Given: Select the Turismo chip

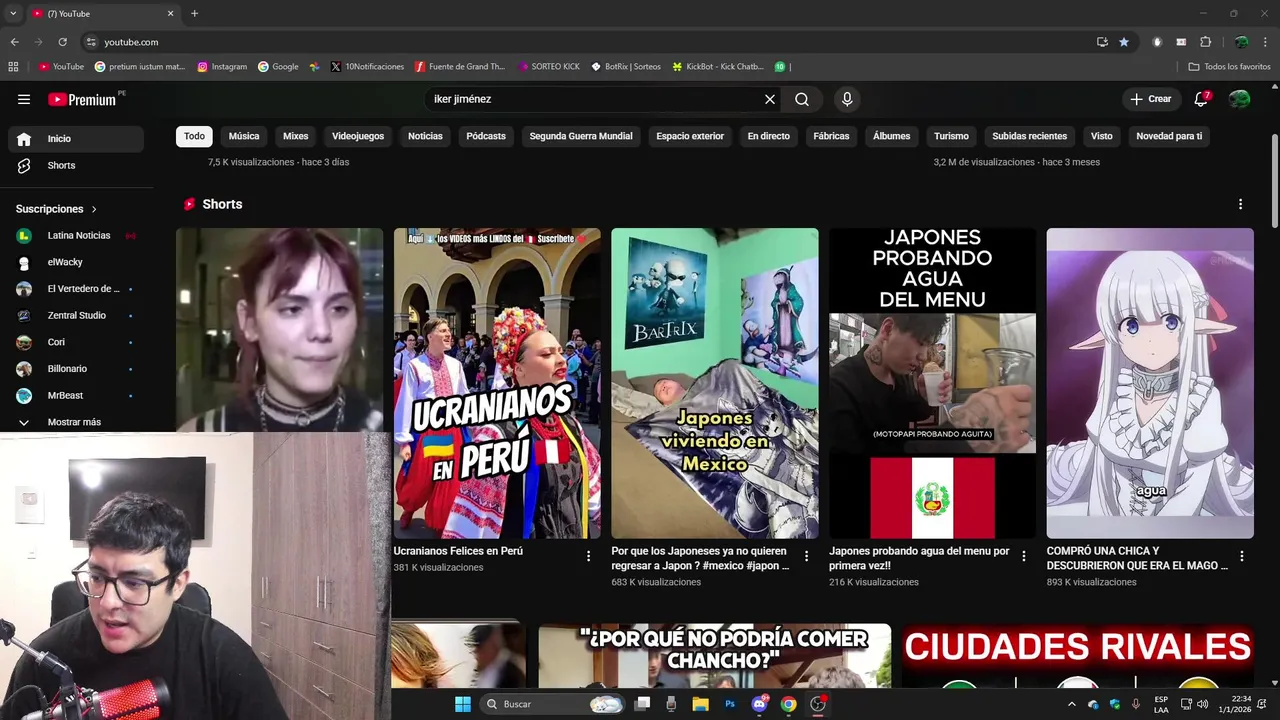Looking at the screenshot, I should point(951,136).
